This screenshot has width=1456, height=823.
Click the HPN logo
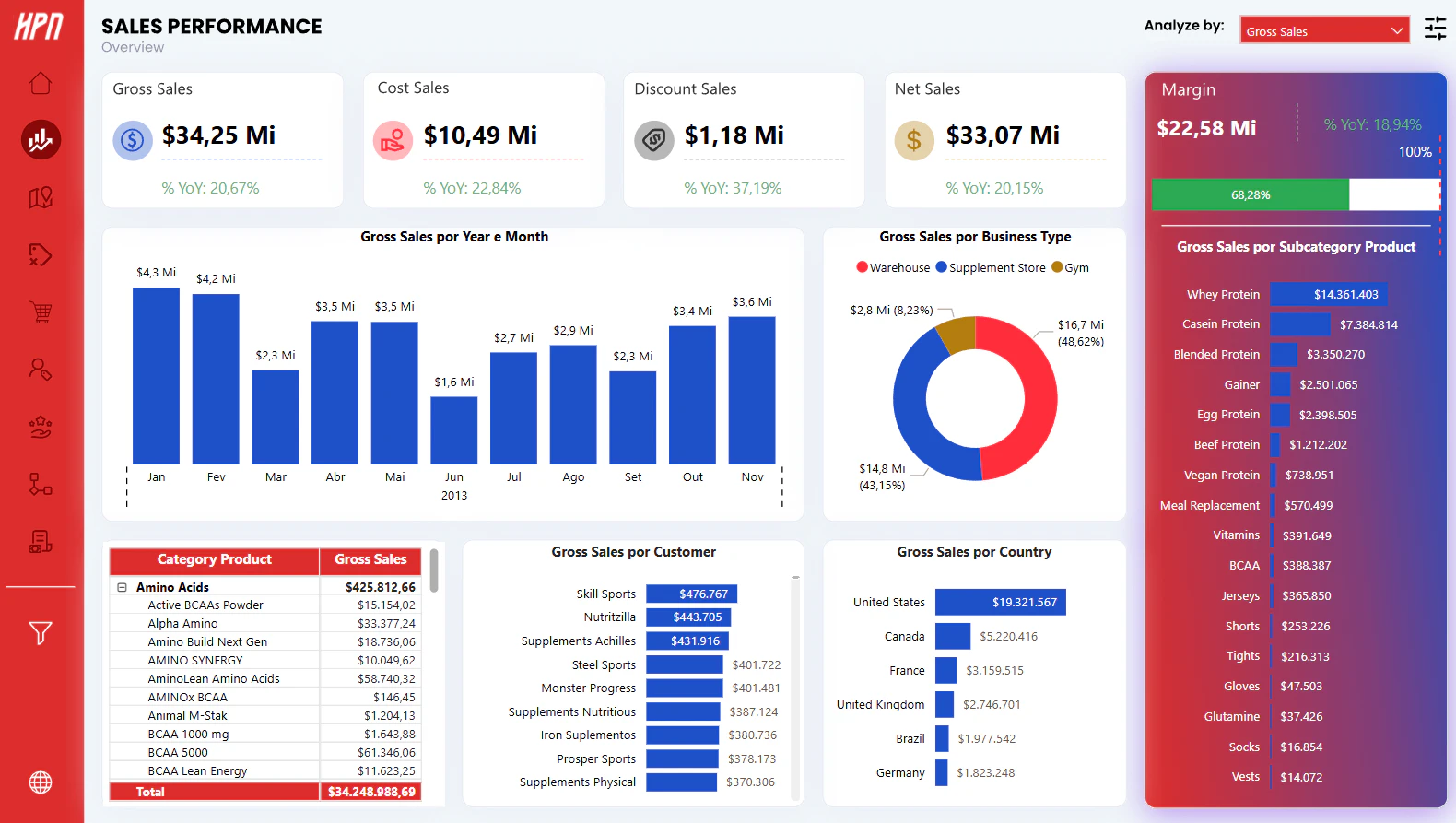39,26
